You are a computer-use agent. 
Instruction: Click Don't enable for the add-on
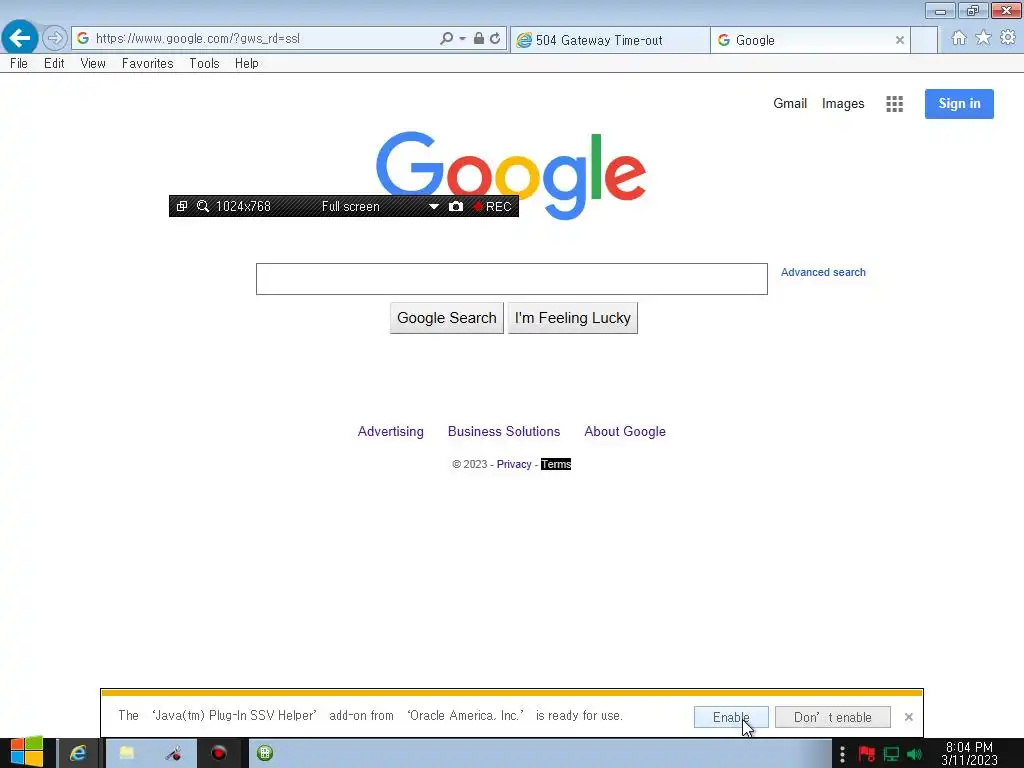coord(833,717)
